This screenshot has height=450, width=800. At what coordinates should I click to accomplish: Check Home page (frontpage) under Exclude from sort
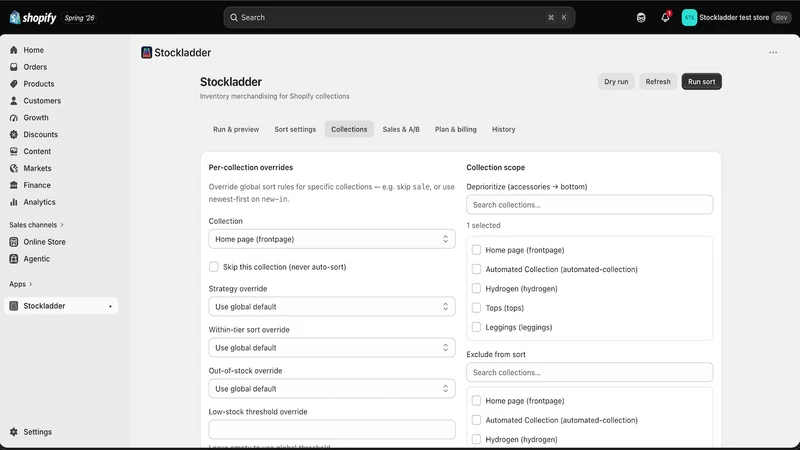477,401
